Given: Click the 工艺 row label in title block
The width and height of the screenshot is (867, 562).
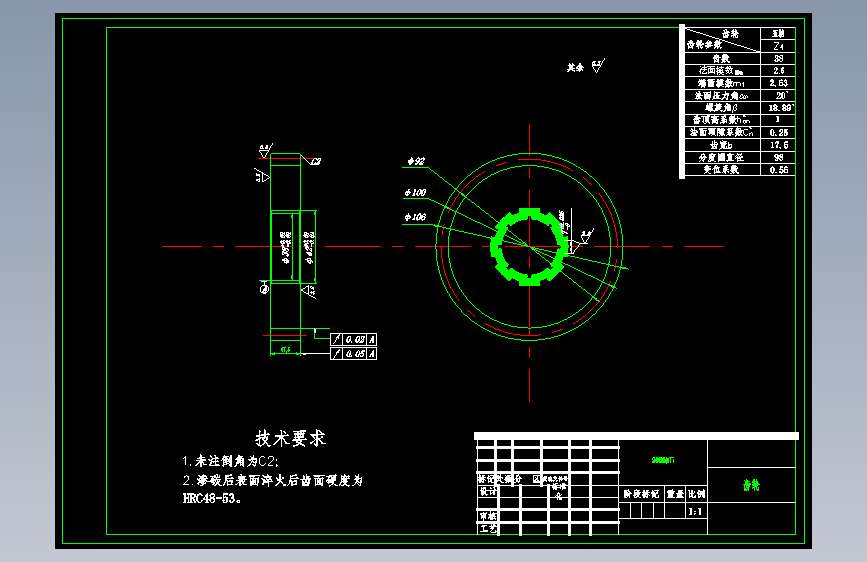Looking at the screenshot, I should 488,529.
